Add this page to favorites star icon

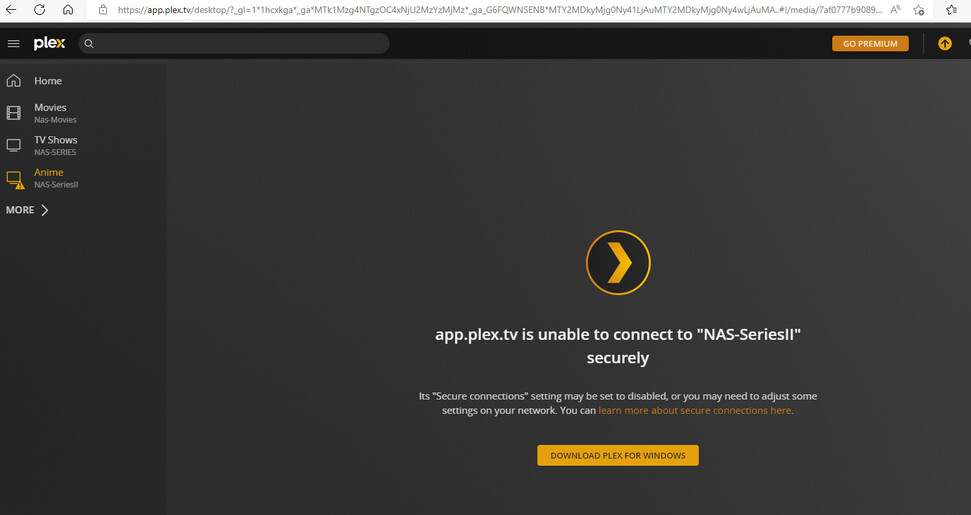[x=919, y=9]
